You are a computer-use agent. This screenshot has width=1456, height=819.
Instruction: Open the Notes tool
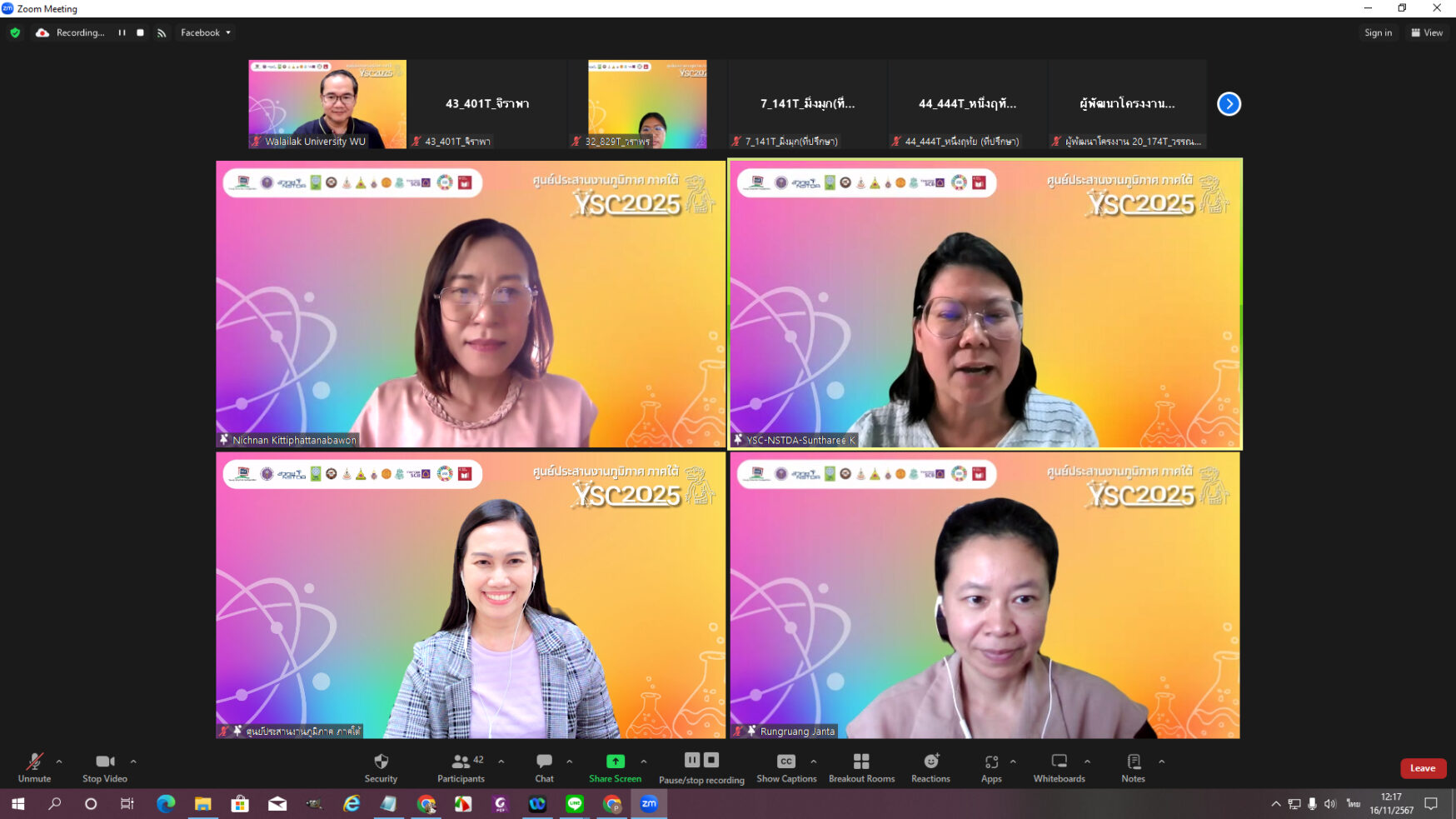click(1133, 762)
